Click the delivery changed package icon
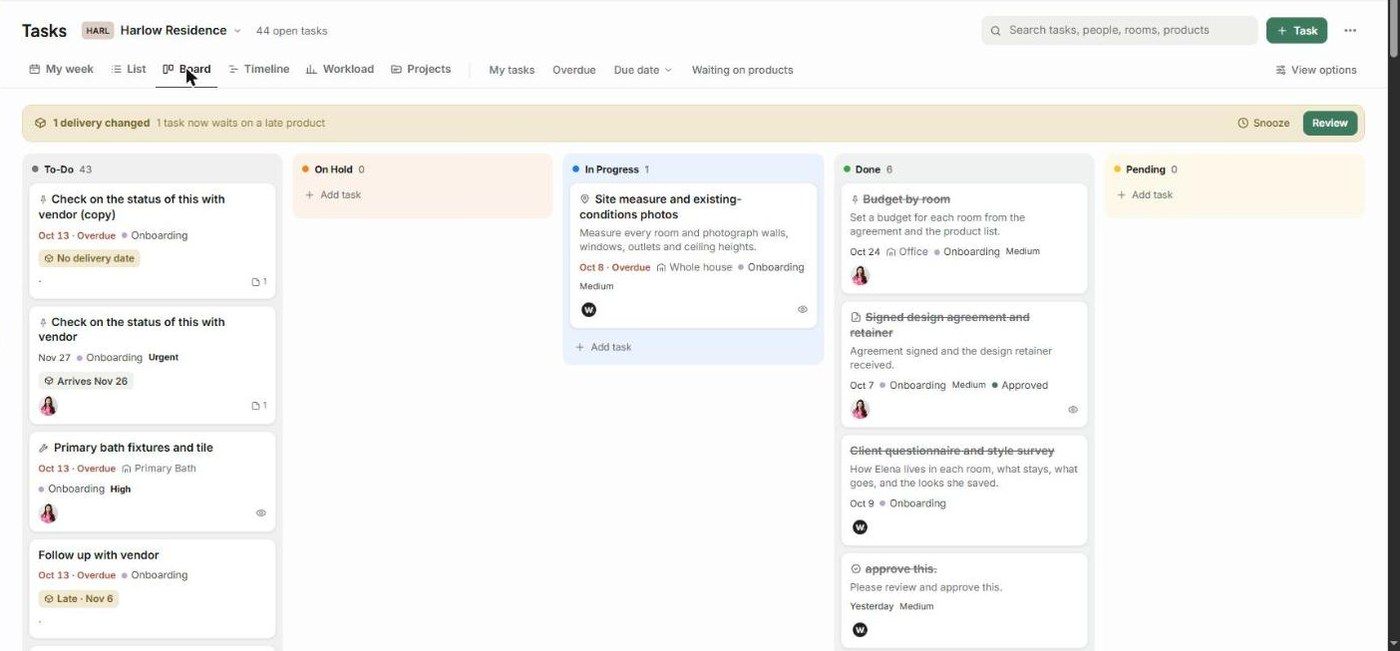Screen dimensions: 1400x651 [x=40, y=123]
